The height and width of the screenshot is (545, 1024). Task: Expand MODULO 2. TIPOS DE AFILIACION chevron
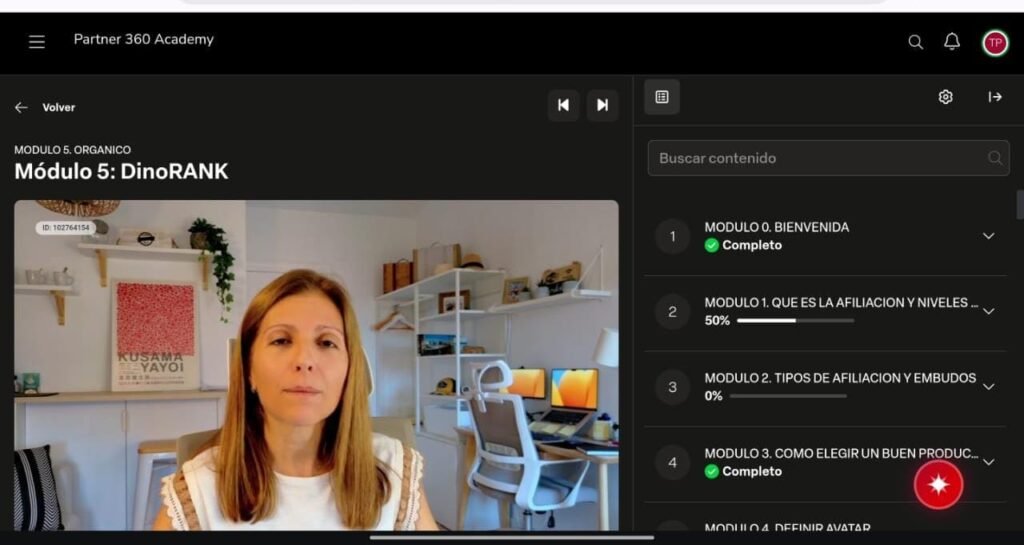tap(989, 386)
